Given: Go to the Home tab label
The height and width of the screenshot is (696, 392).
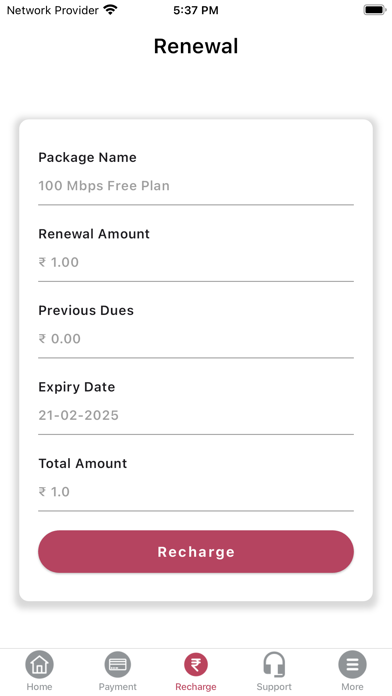Looking at the screenshot, I should coord(40,687).
